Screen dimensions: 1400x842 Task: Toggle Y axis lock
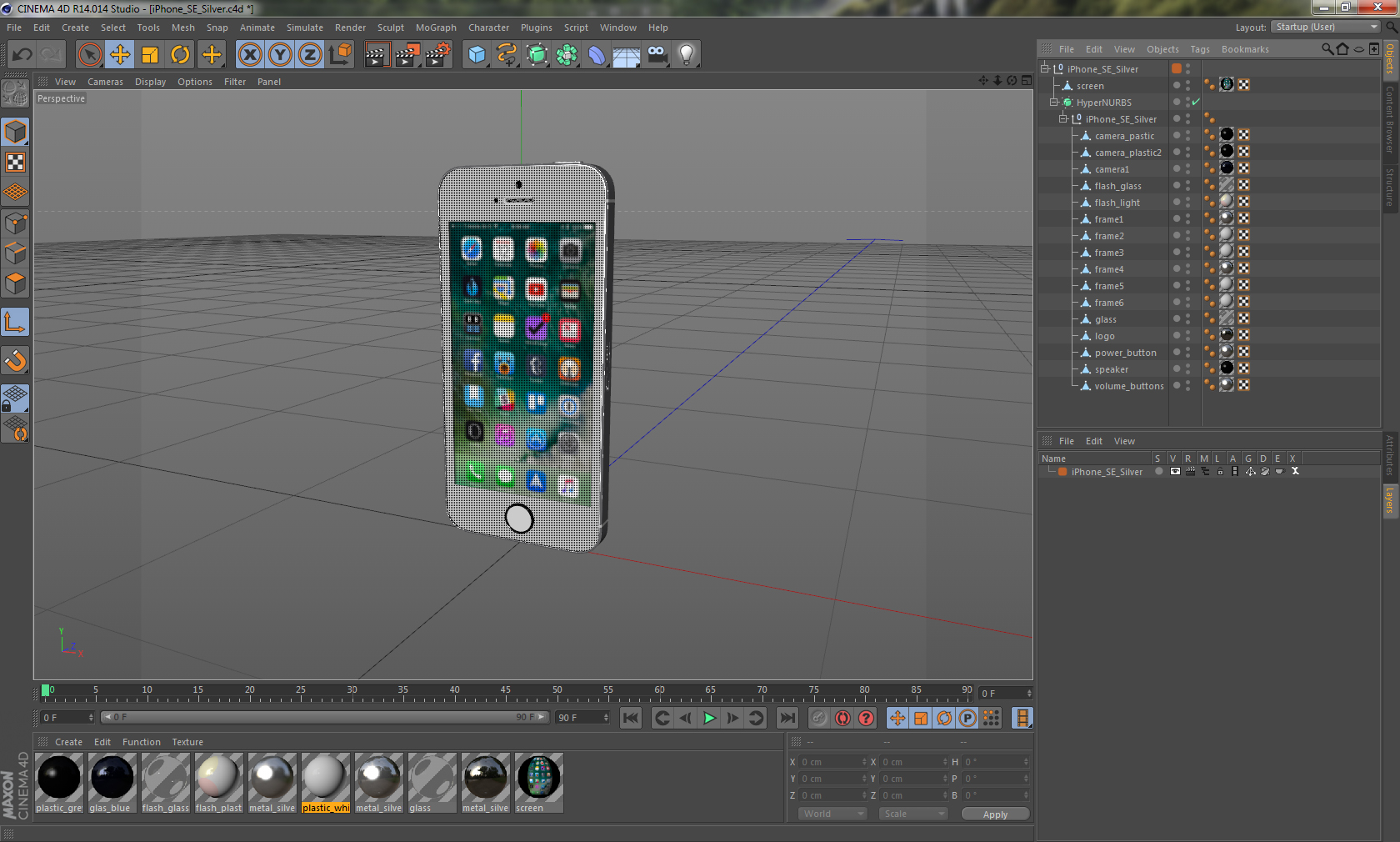[280, 55]
